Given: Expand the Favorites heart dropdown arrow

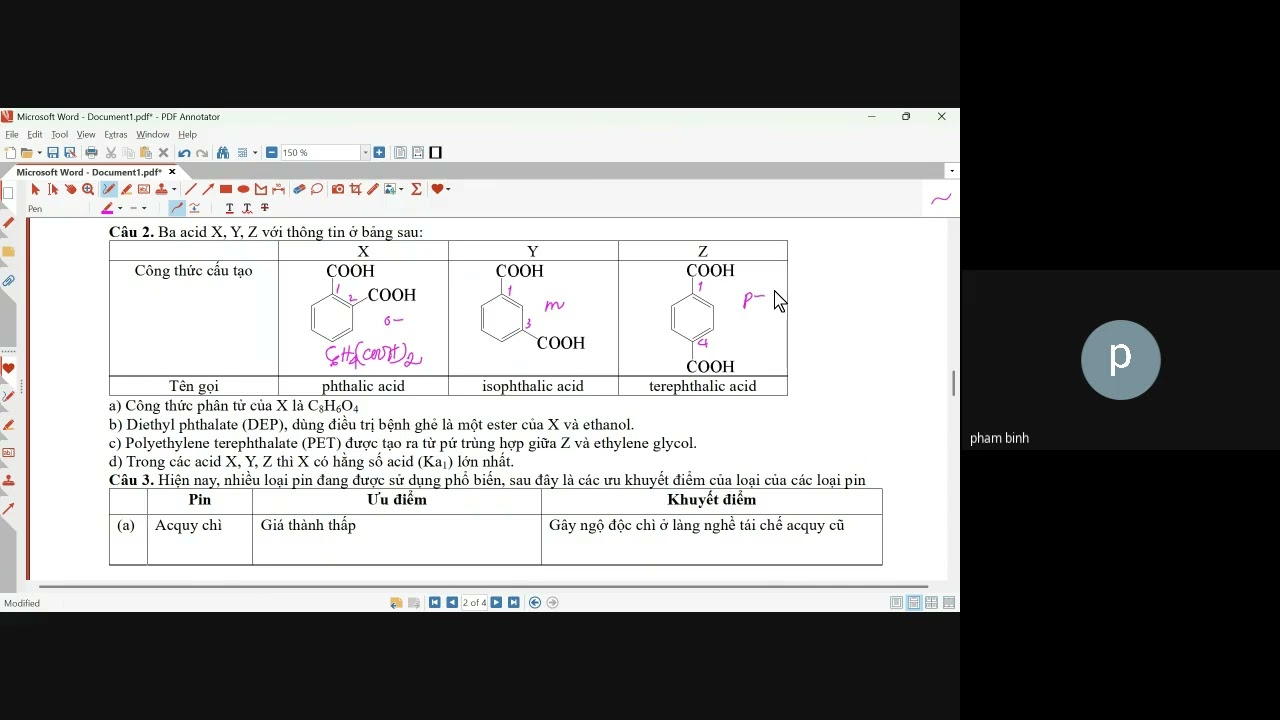Looking at the screenshot, I should pyautogui.click(x=448, y=189).
